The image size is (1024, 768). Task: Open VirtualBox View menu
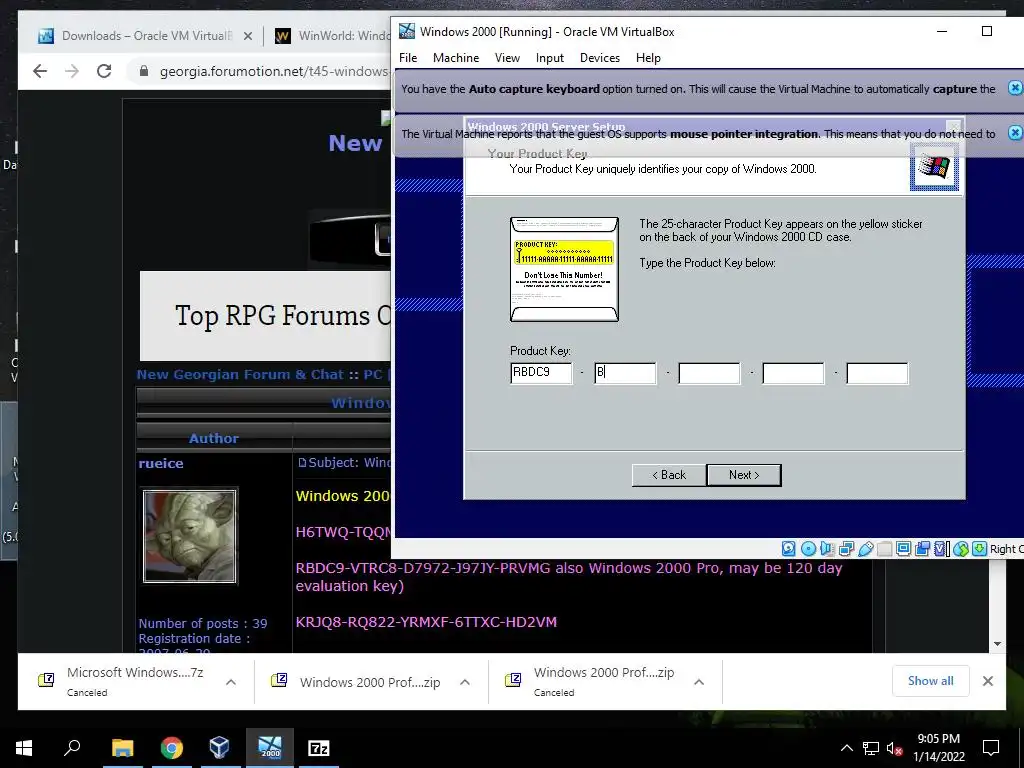coord(507,58)
